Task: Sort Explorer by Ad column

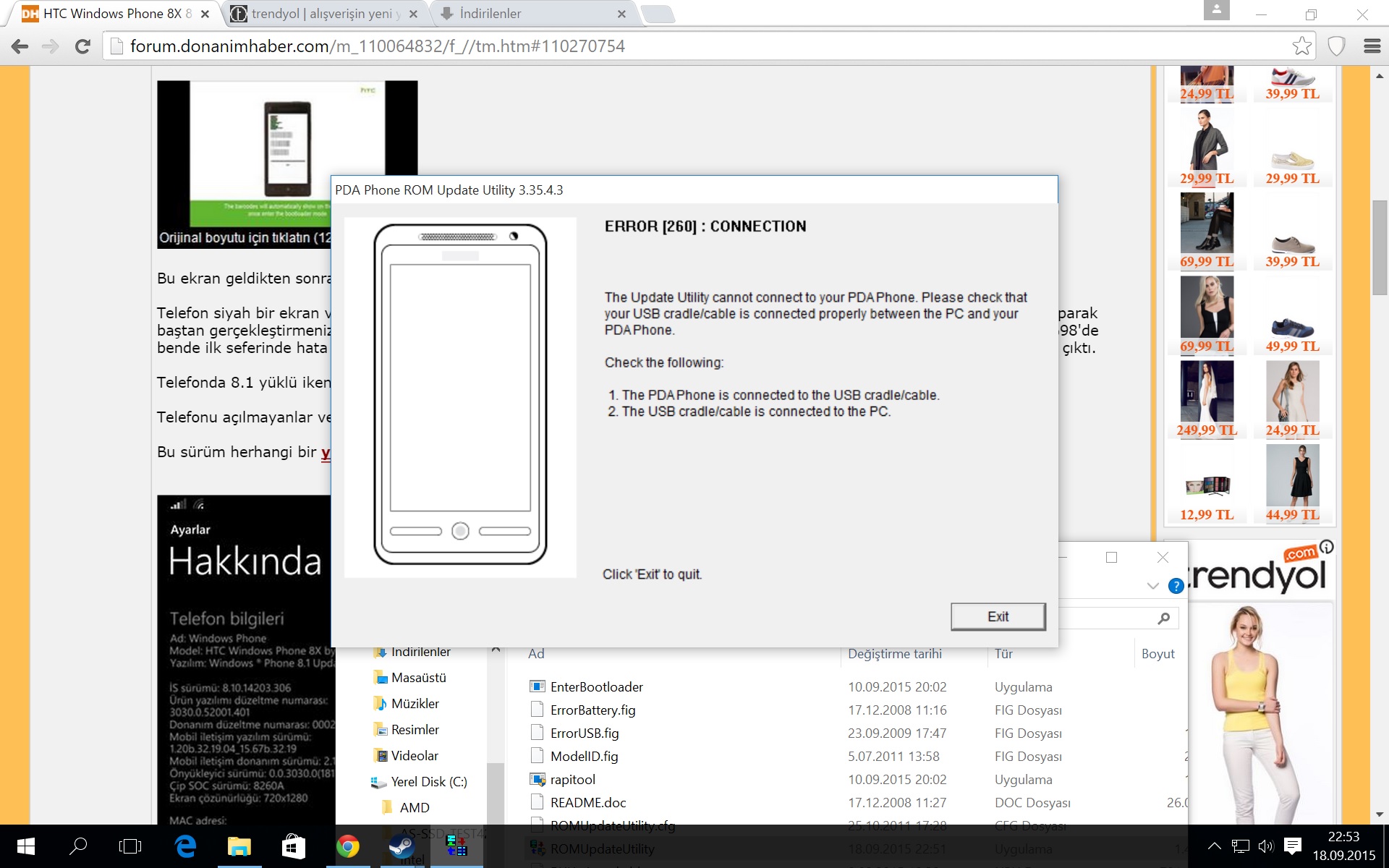Action: point(536,653)
